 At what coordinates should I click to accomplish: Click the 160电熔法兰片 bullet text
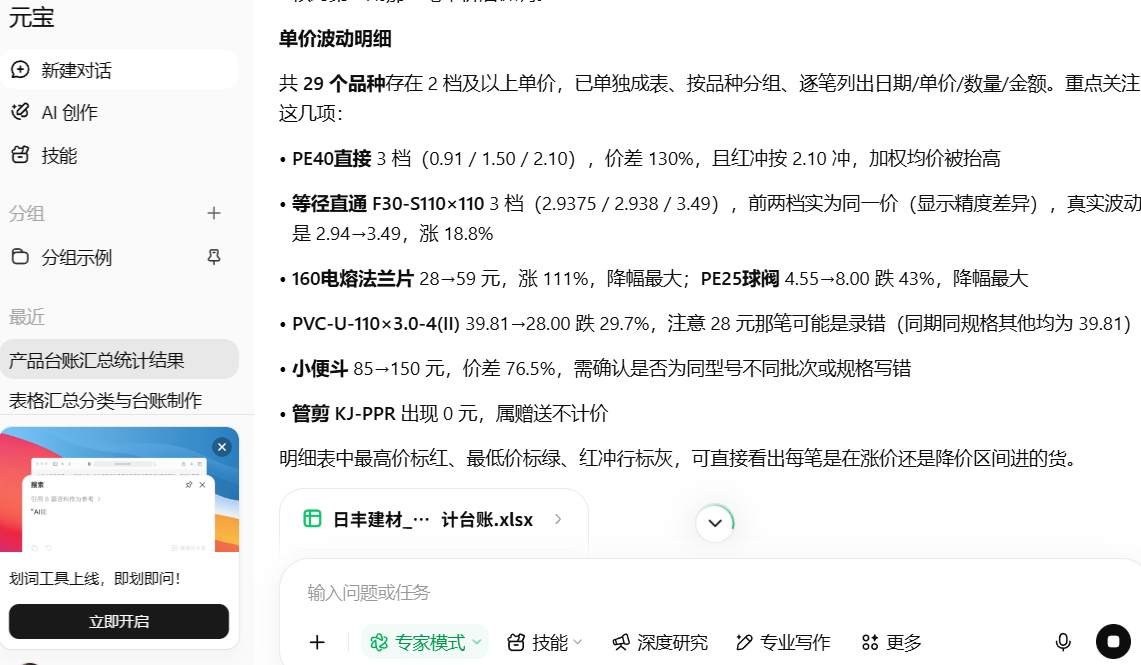tap(660, 279)
